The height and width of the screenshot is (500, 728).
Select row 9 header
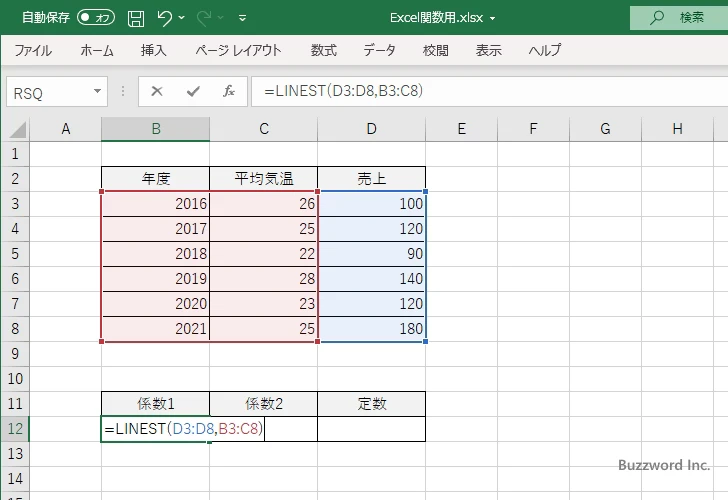(x=15, y=354)
